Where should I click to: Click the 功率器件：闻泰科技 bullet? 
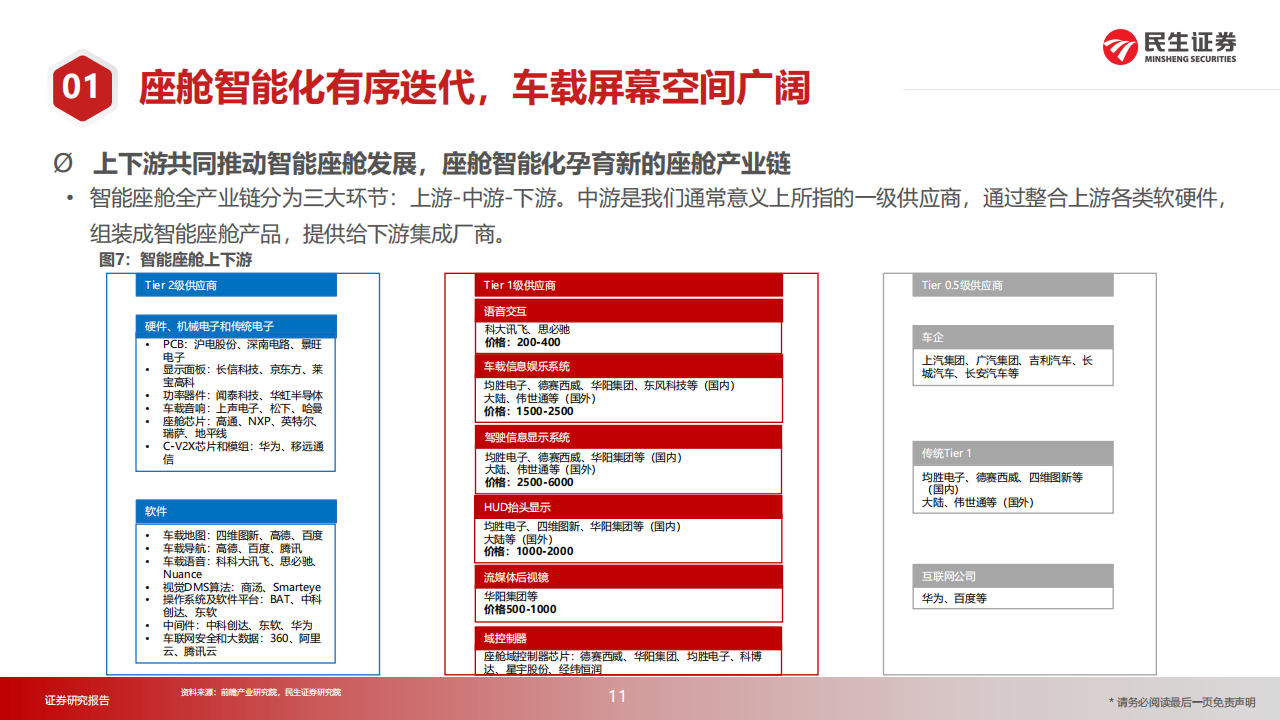pyautogui.click(x=235, y=395)
